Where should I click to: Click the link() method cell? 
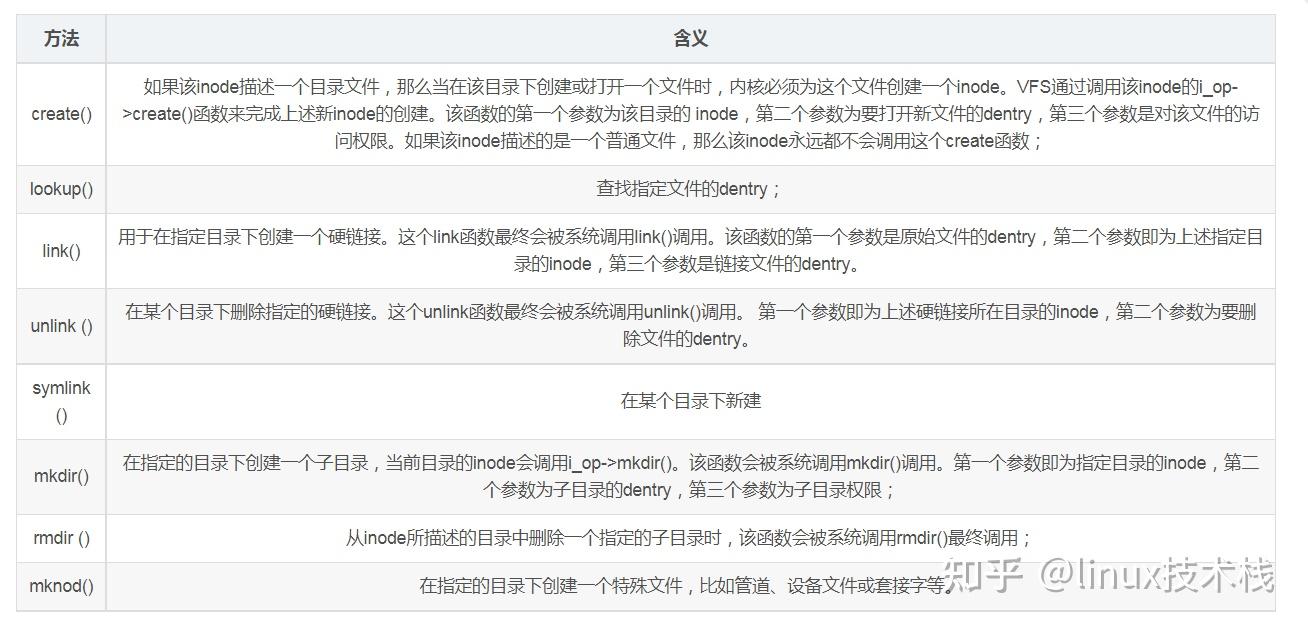pyautogui.click(x=61, y=251)
